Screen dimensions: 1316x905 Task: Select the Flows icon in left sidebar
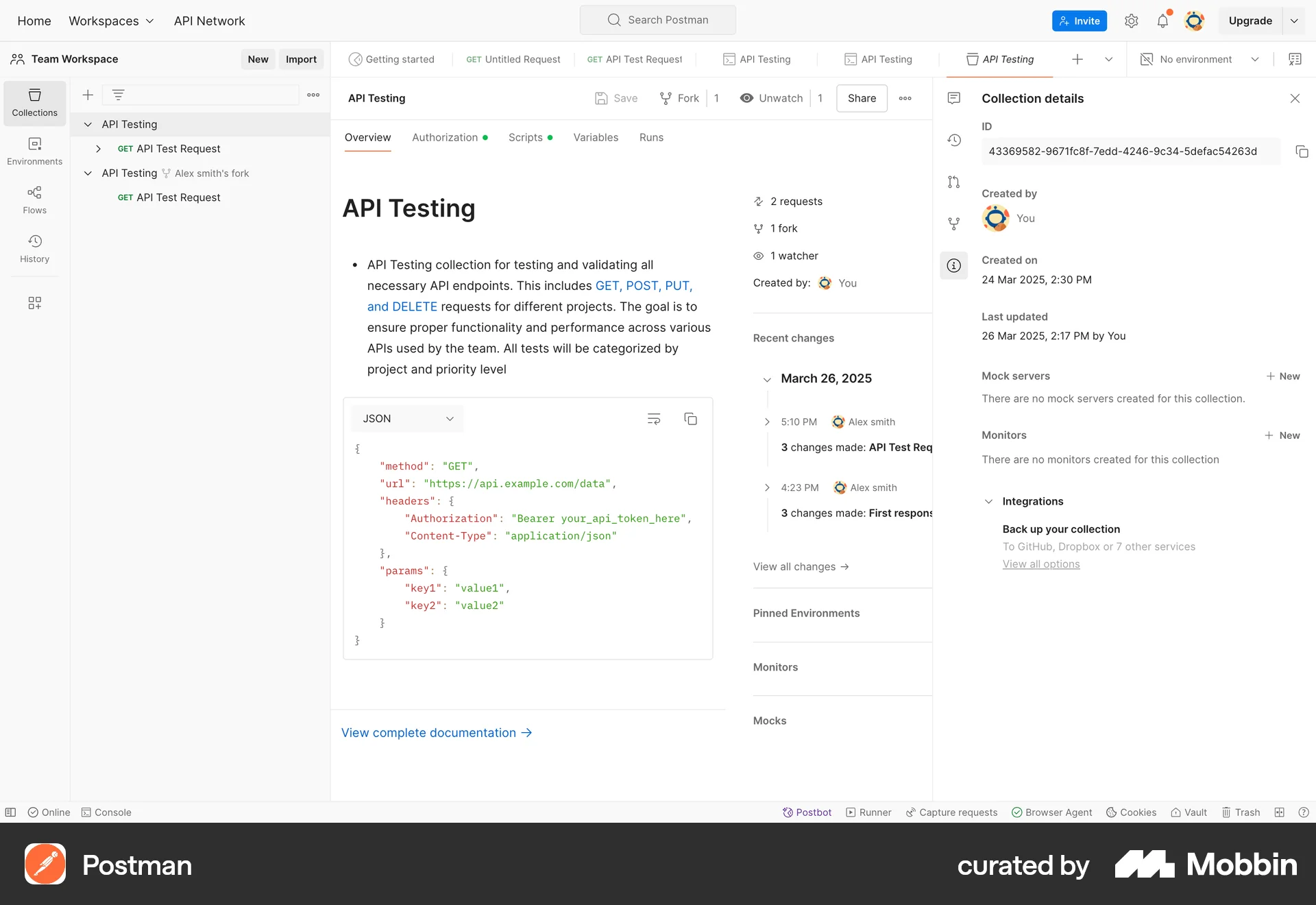click(x=34, y=200)
